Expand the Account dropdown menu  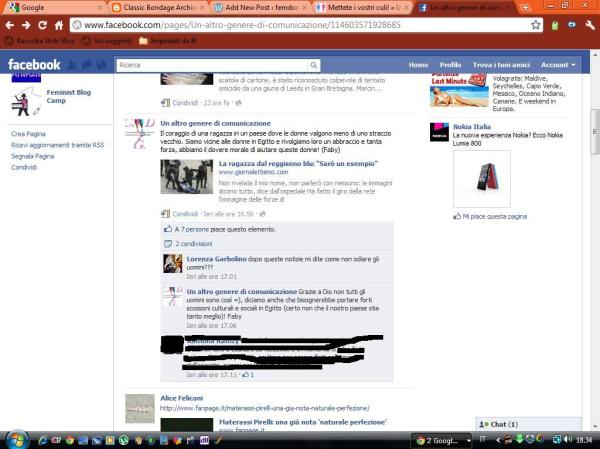pyautogui.click(x=557, y=64)
